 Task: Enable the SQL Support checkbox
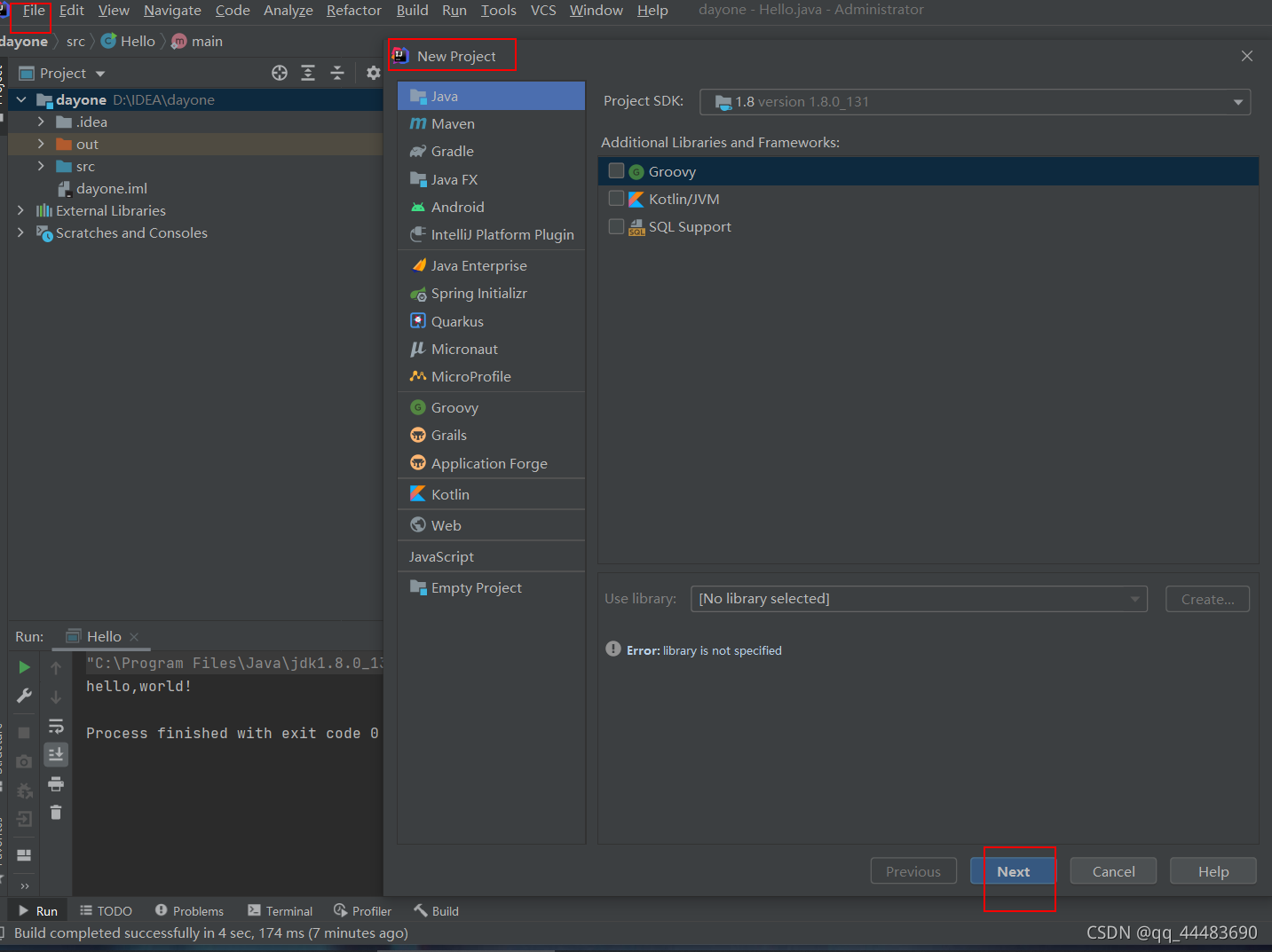616,226
